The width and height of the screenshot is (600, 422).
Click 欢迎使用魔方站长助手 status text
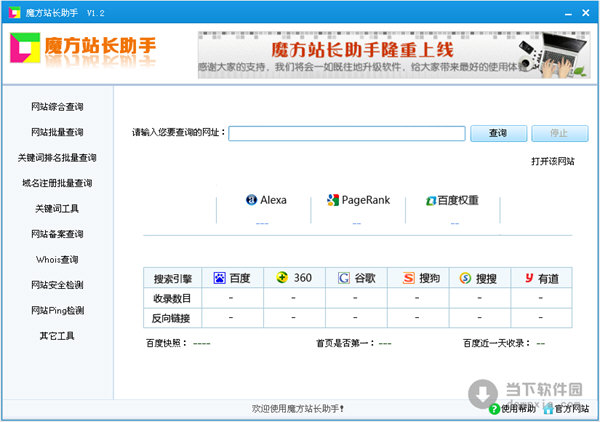coord(298,409)
